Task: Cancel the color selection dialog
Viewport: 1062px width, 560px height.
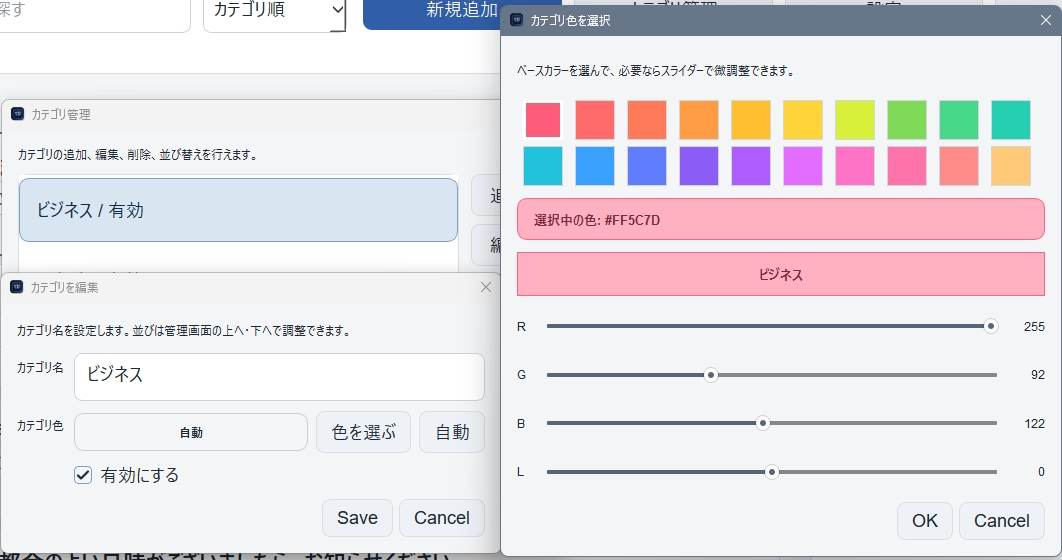Action: 1001,521
